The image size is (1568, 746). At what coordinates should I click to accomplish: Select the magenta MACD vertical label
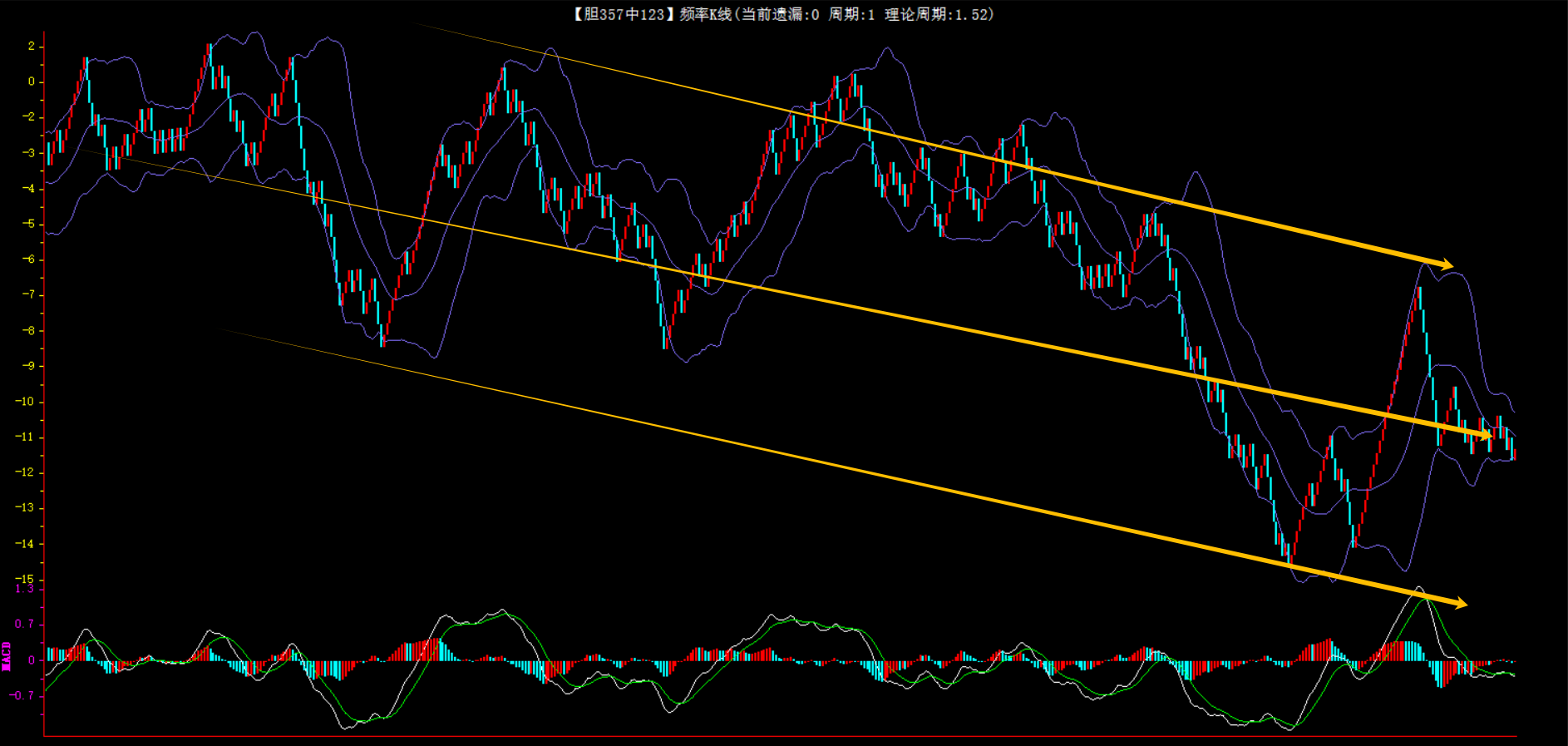[x=7, y=656]
